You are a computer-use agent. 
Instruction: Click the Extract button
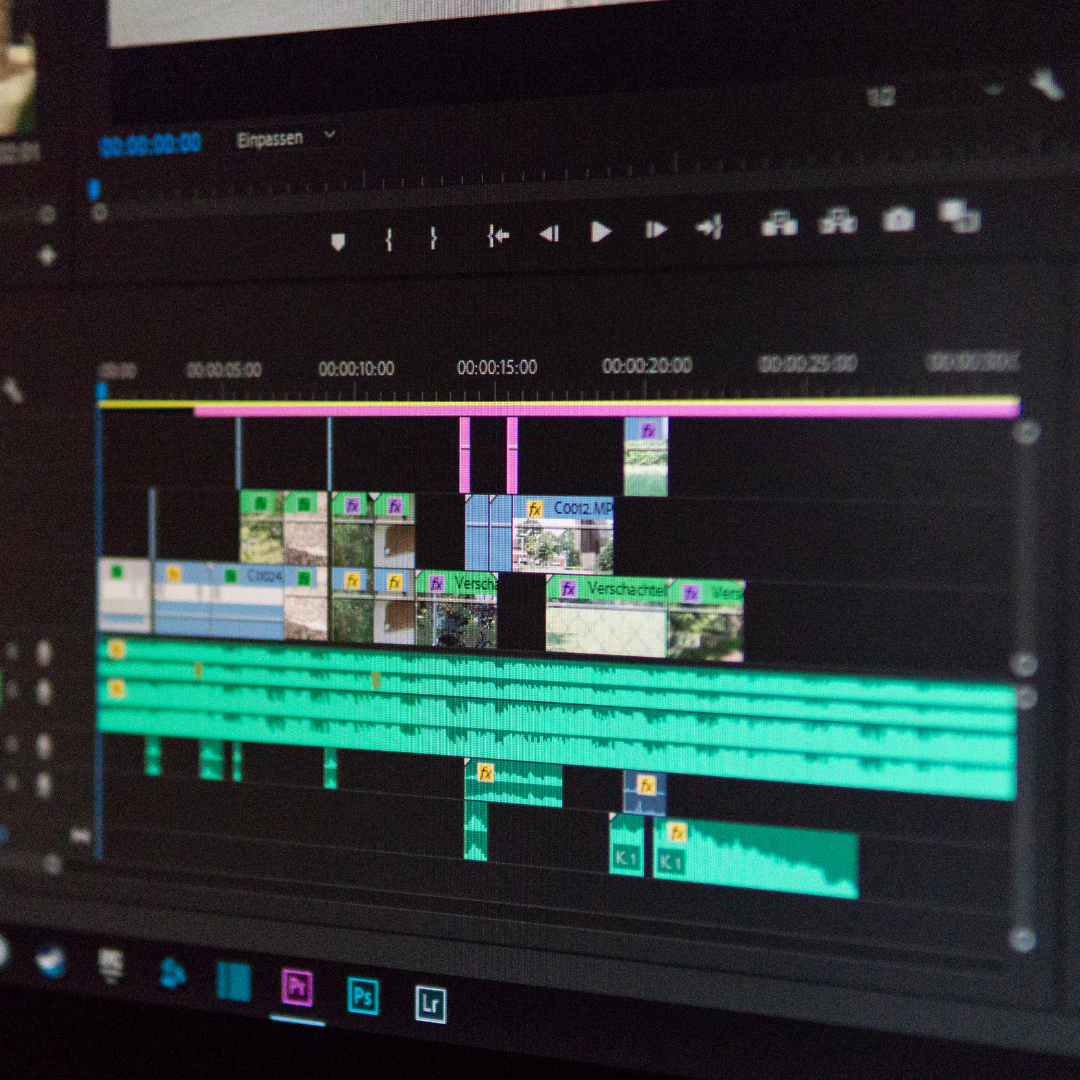837,221
